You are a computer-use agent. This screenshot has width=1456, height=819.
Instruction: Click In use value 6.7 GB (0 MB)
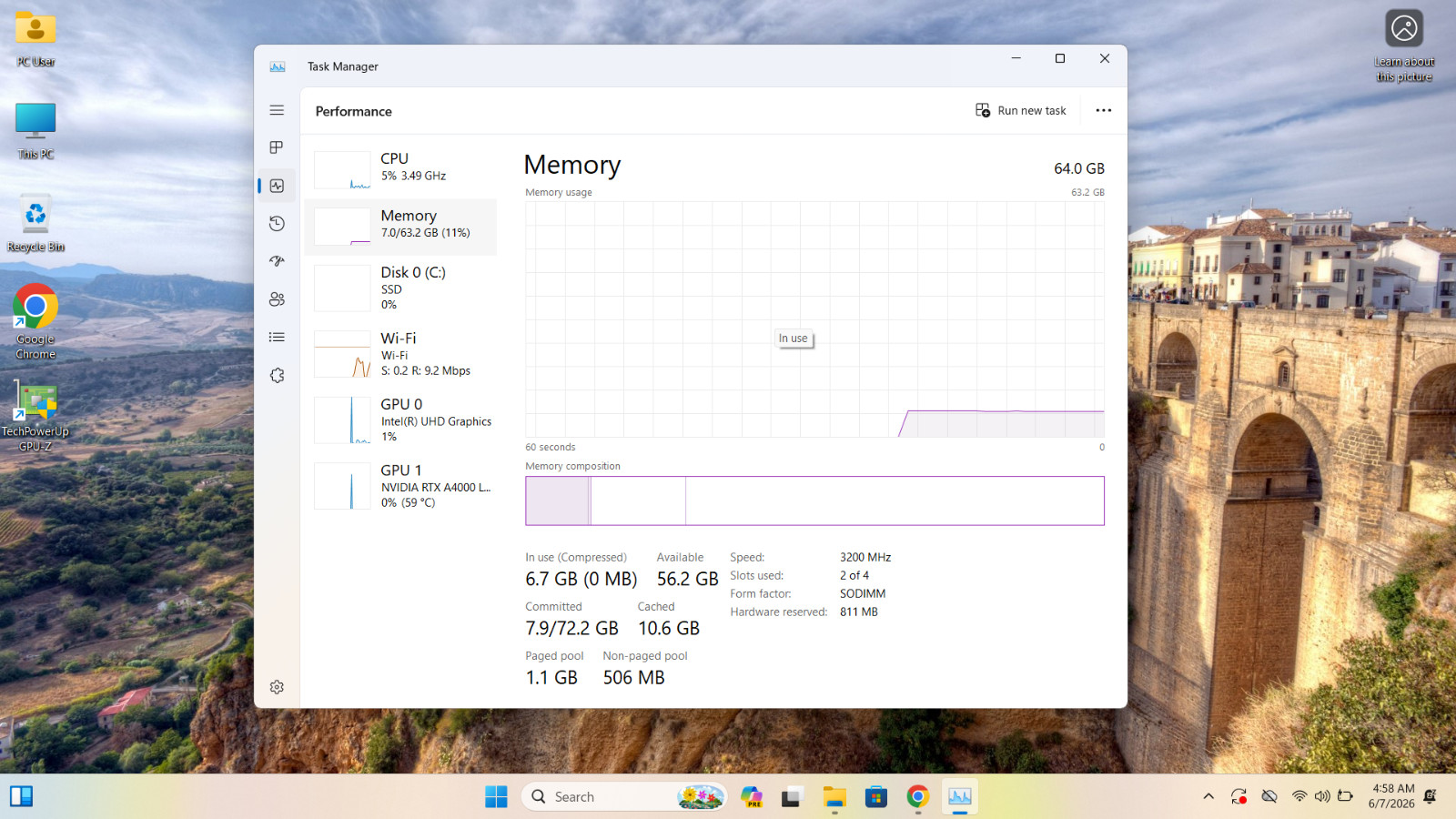581,579
